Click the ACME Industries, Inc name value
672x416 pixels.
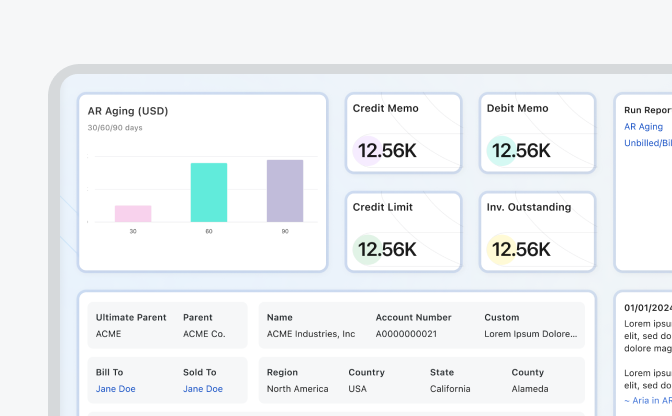click(x=311, y=333)
